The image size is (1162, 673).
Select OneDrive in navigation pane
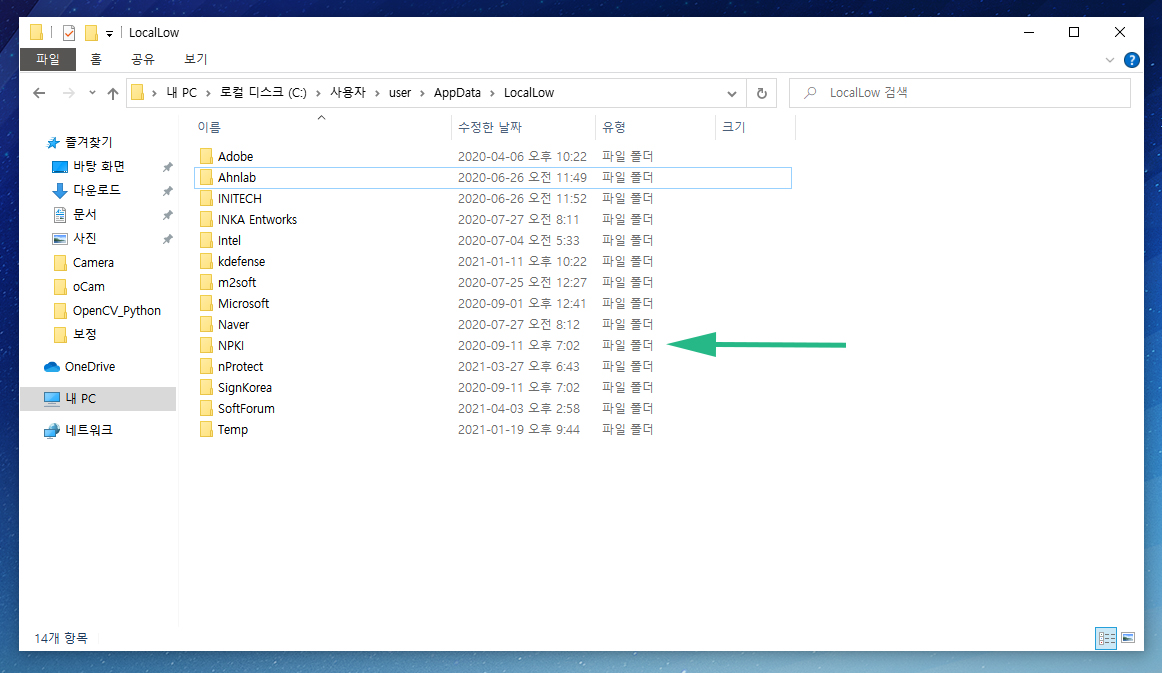[89, 366]
